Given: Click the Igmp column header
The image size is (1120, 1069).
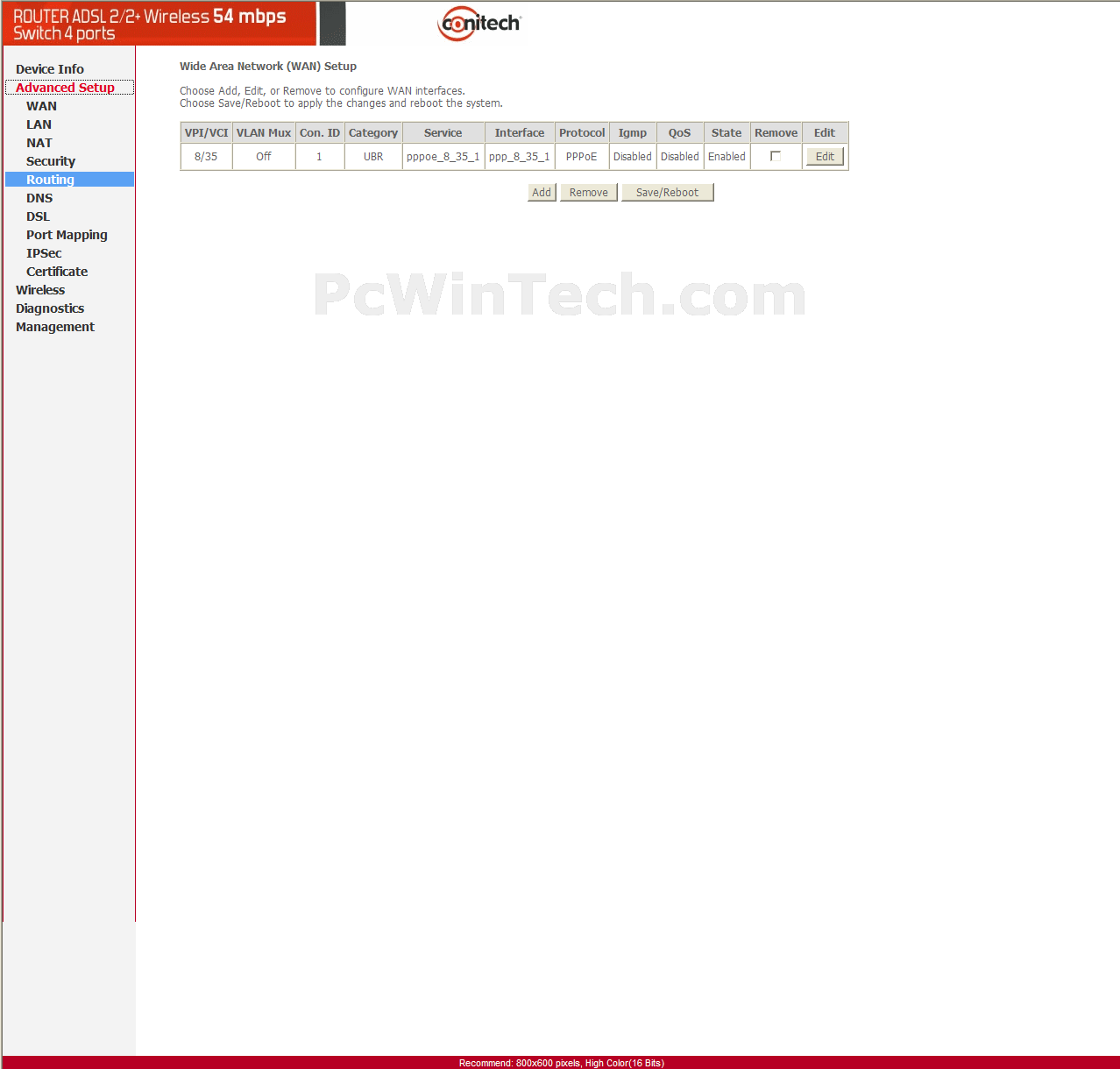Looking at the screenshot, I should coord(633,133).
